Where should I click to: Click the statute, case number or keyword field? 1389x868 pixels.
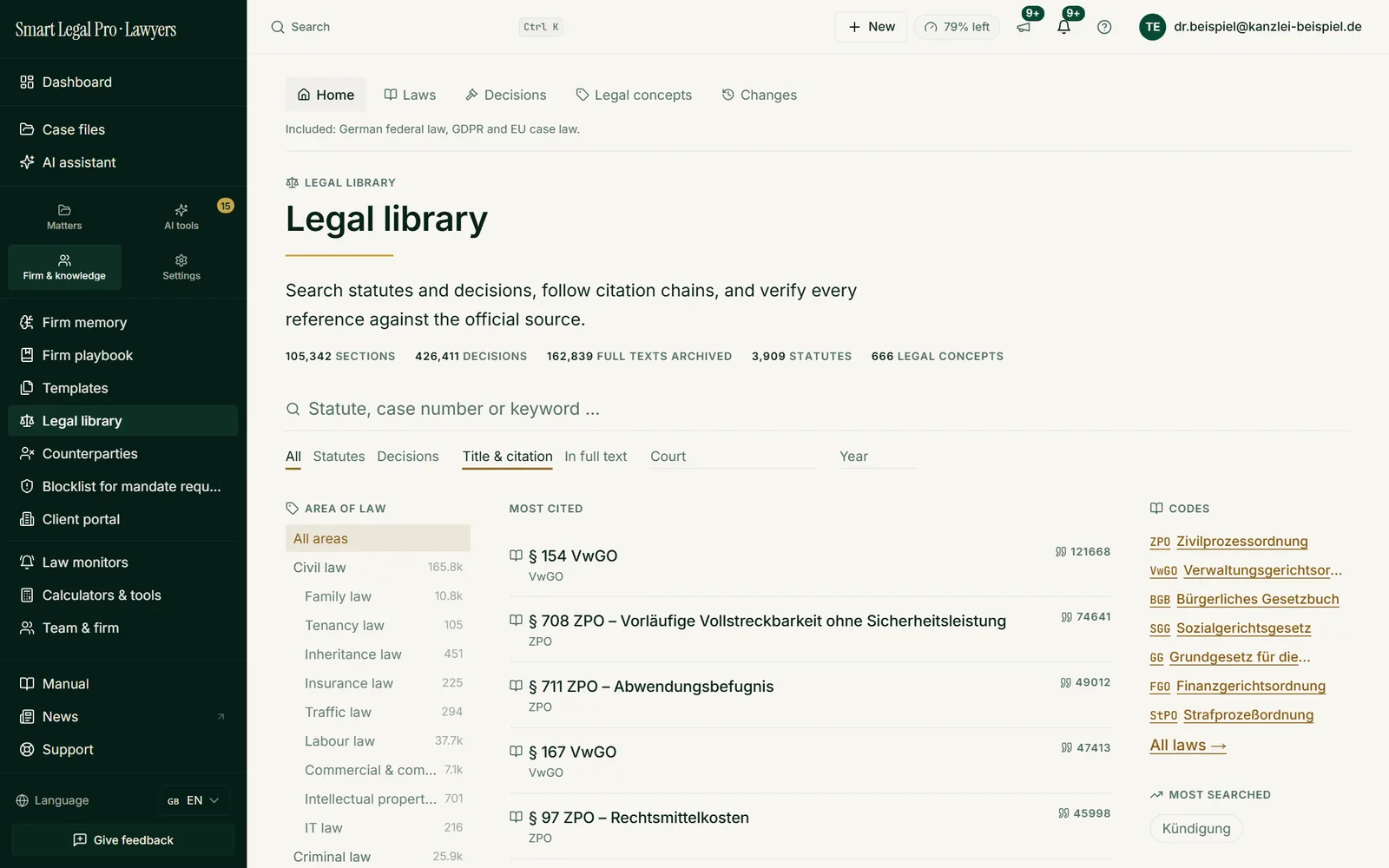[x=818, y=409]
